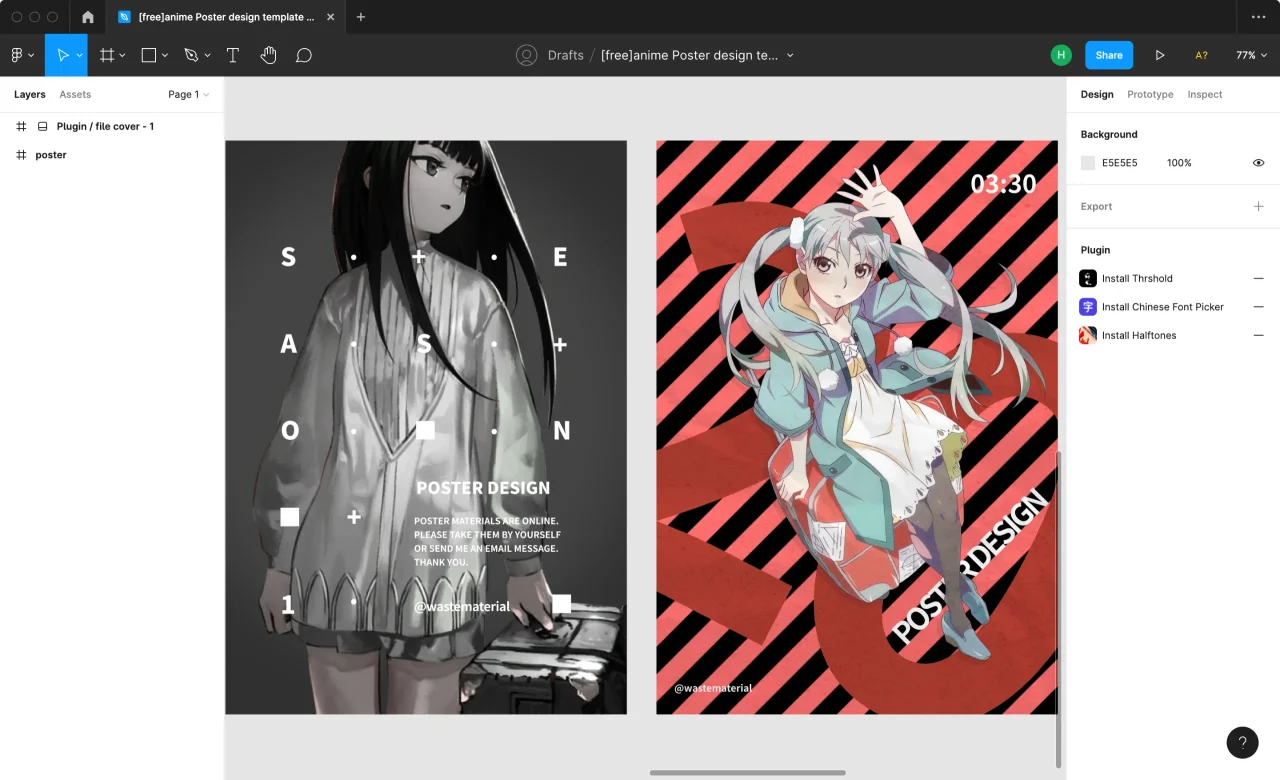Switch to the Assets tab
The height and width of the screenshot is (780, 1280).
[x=75, y=95]
